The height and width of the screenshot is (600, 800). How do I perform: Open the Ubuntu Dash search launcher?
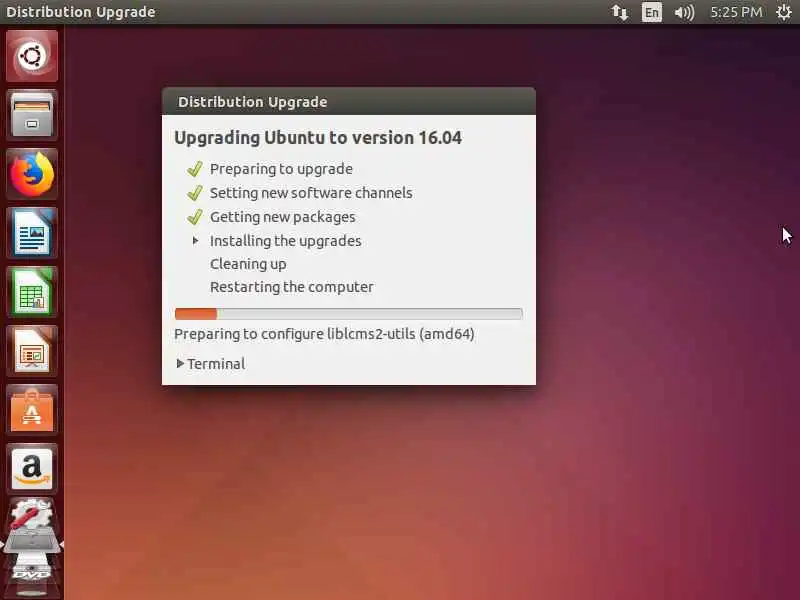coord(32,56)
